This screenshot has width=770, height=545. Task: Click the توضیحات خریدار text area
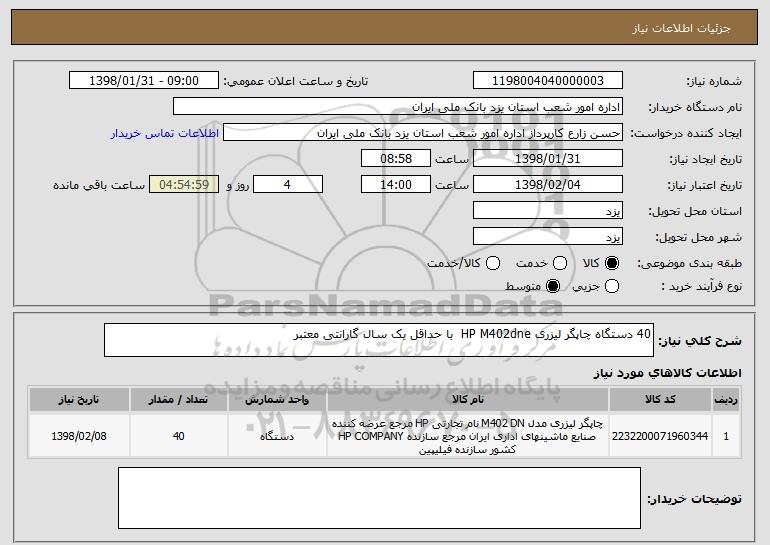(379, 498)
